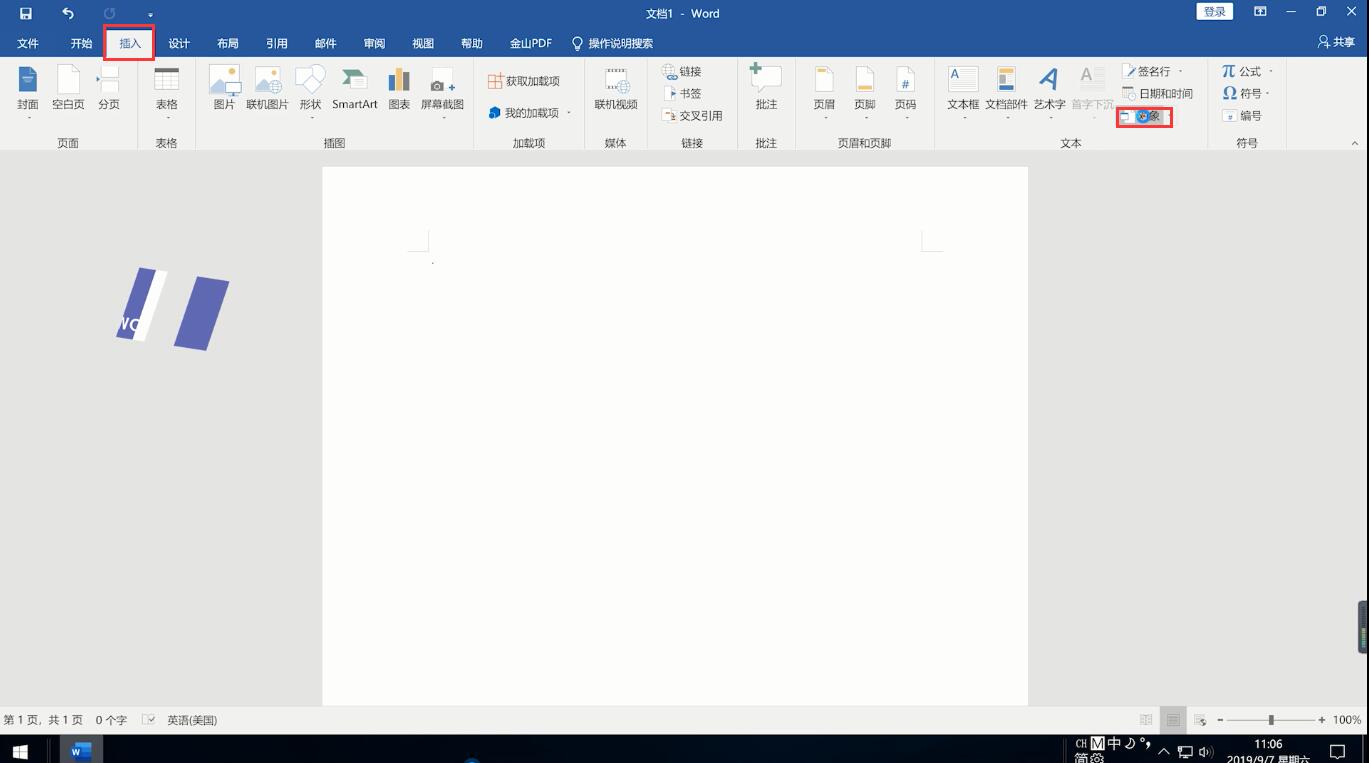Image resolution: width=1369 pixels, height=763 pixels.
Task: Switch to the Home (开始) tab
Action: (81, 43)
